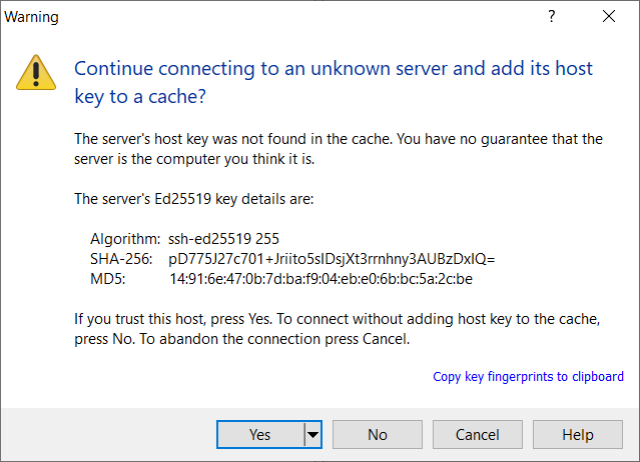
Task: Click the blue "Continue connecting" heading
Action: click(x=334, y=83)
